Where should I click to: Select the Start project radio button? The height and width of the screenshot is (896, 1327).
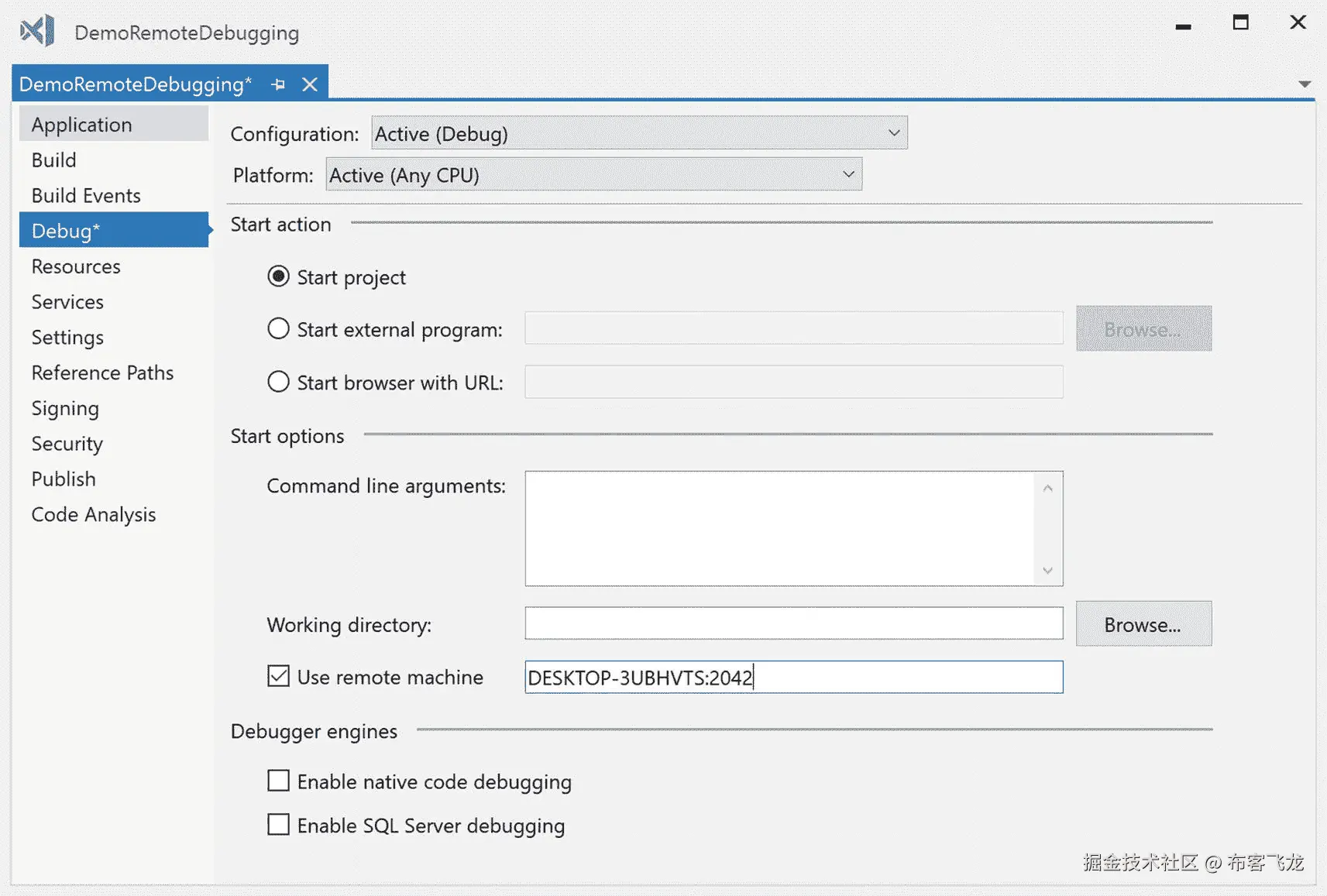click(278, 276)
